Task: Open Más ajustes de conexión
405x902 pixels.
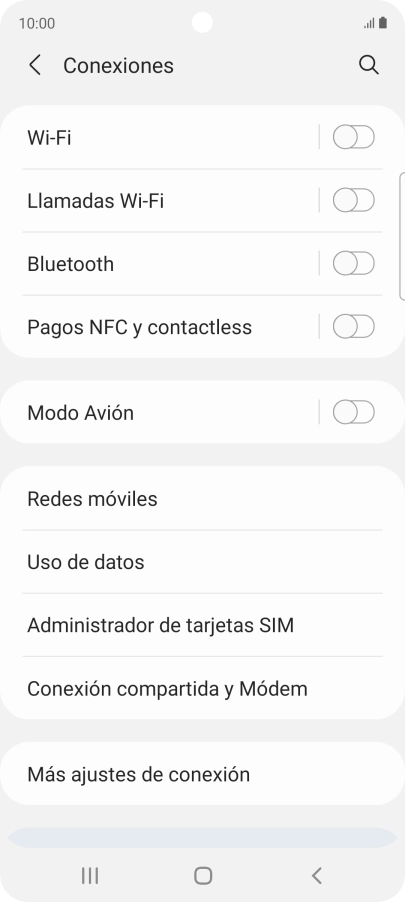Action: pos(202,774)
